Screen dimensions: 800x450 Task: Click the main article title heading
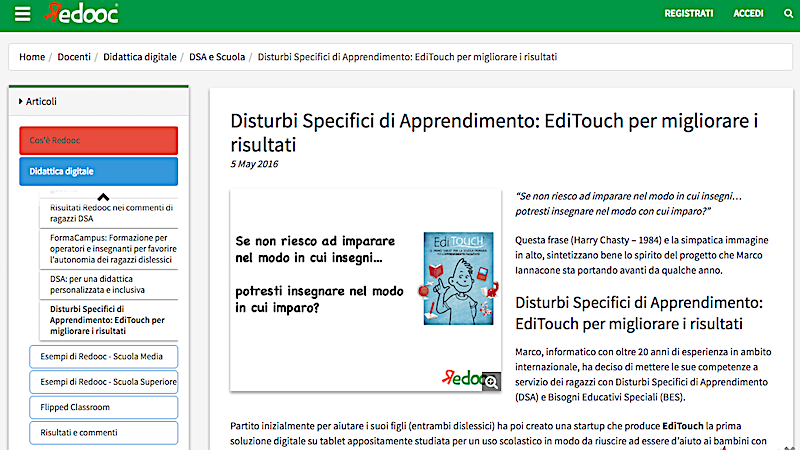click(494, 133)
